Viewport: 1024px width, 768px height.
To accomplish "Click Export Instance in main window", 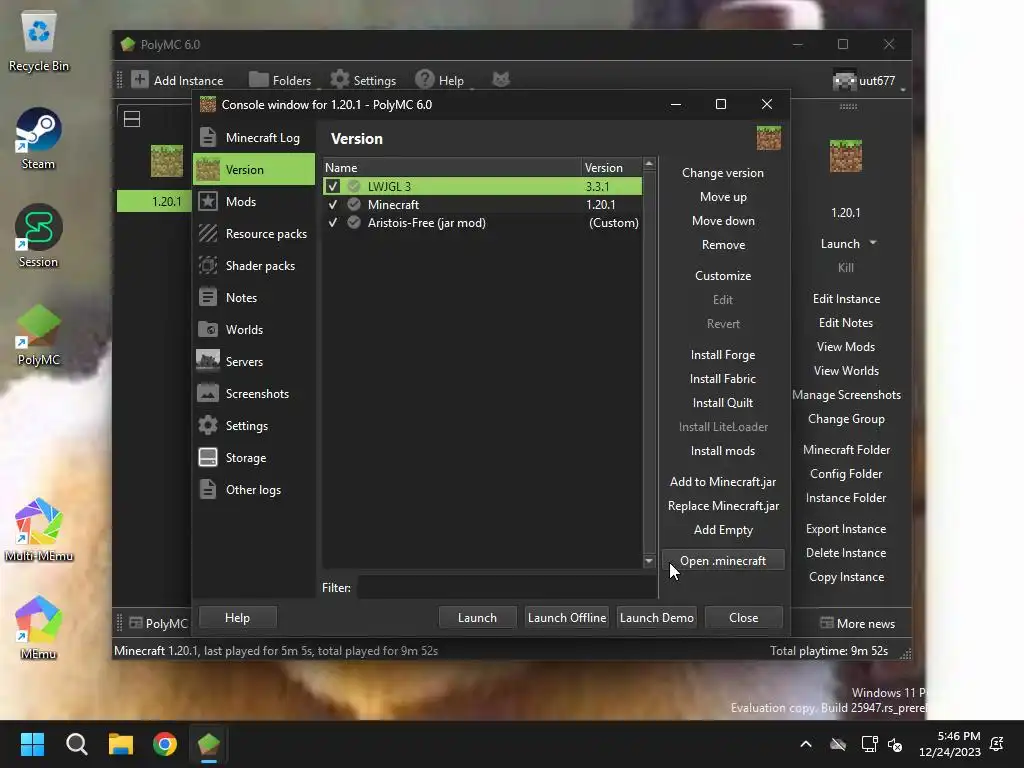I will 846,529.
